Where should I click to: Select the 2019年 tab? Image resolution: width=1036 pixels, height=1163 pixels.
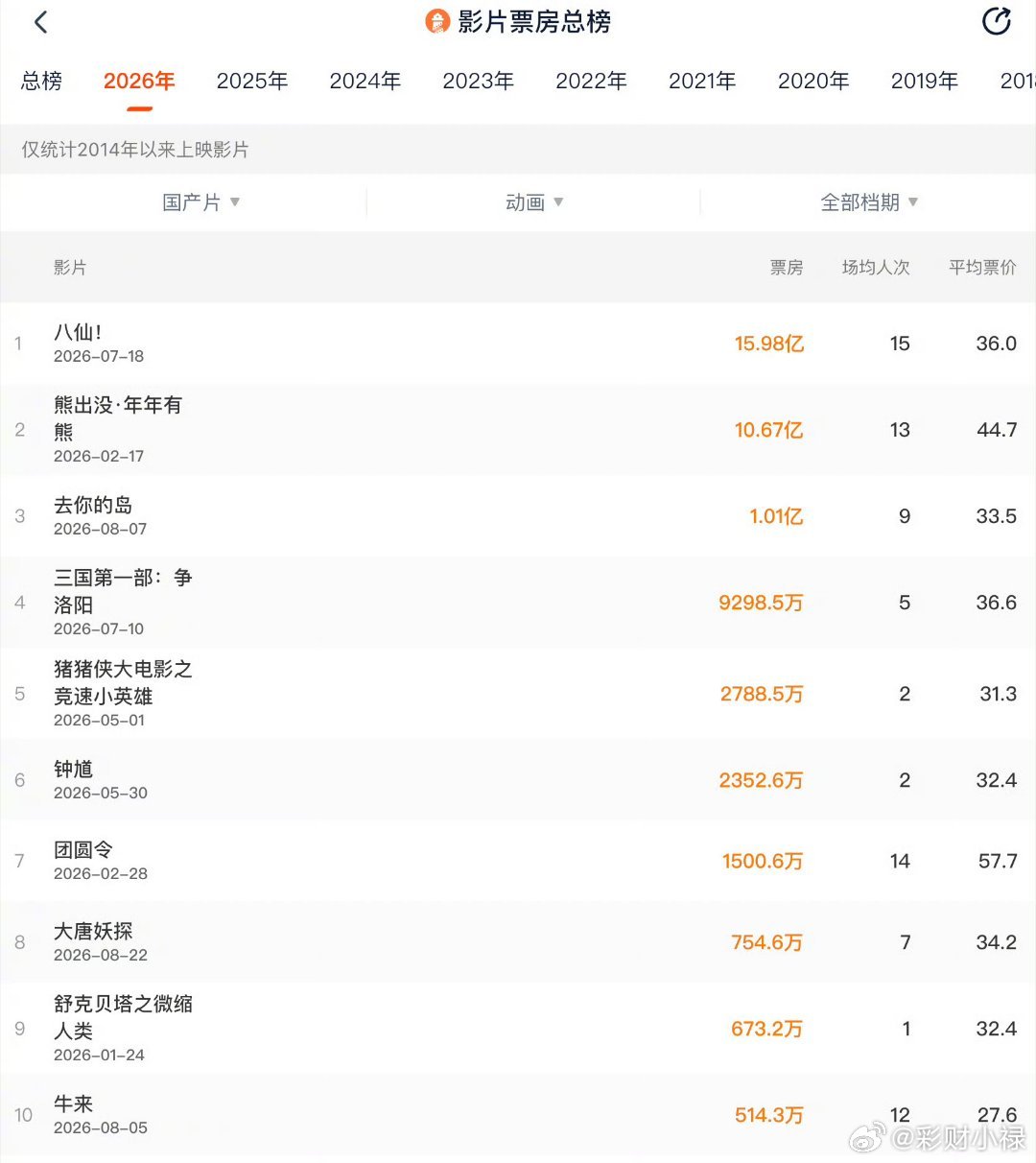(926, 81)
